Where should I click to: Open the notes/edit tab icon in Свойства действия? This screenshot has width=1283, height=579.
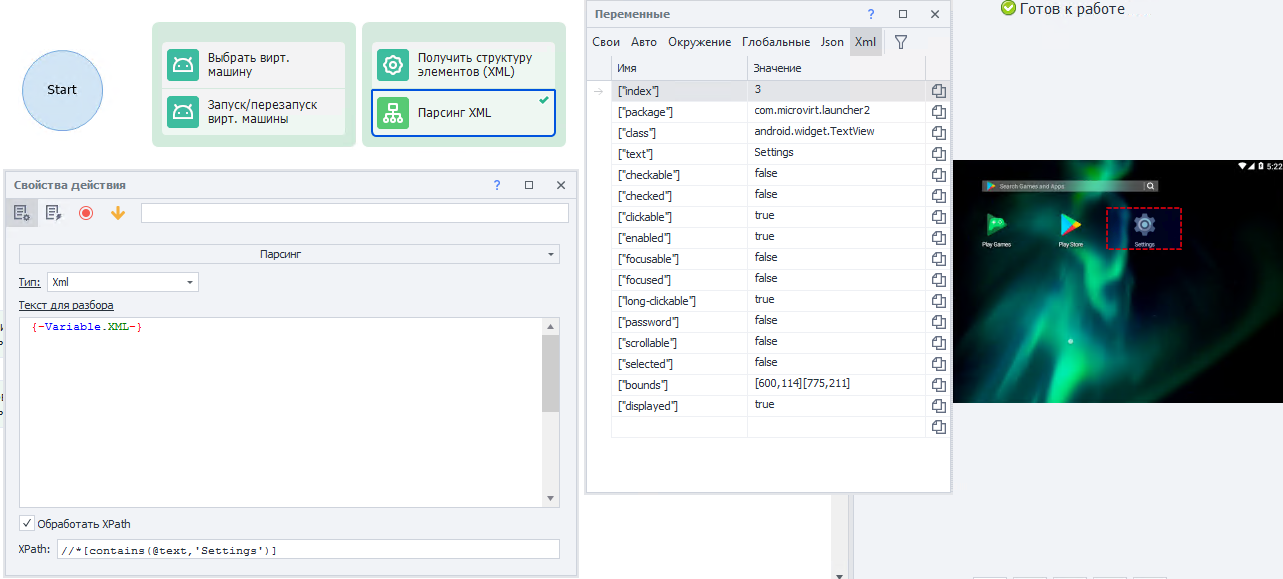click(54, 212)
